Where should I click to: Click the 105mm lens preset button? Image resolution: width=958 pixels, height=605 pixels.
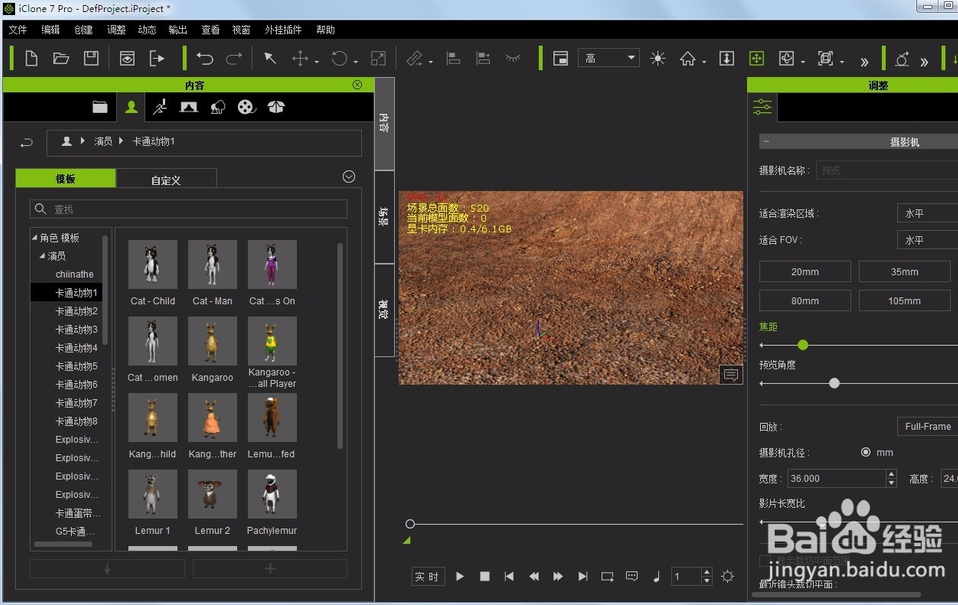click(x=904, y=300)
